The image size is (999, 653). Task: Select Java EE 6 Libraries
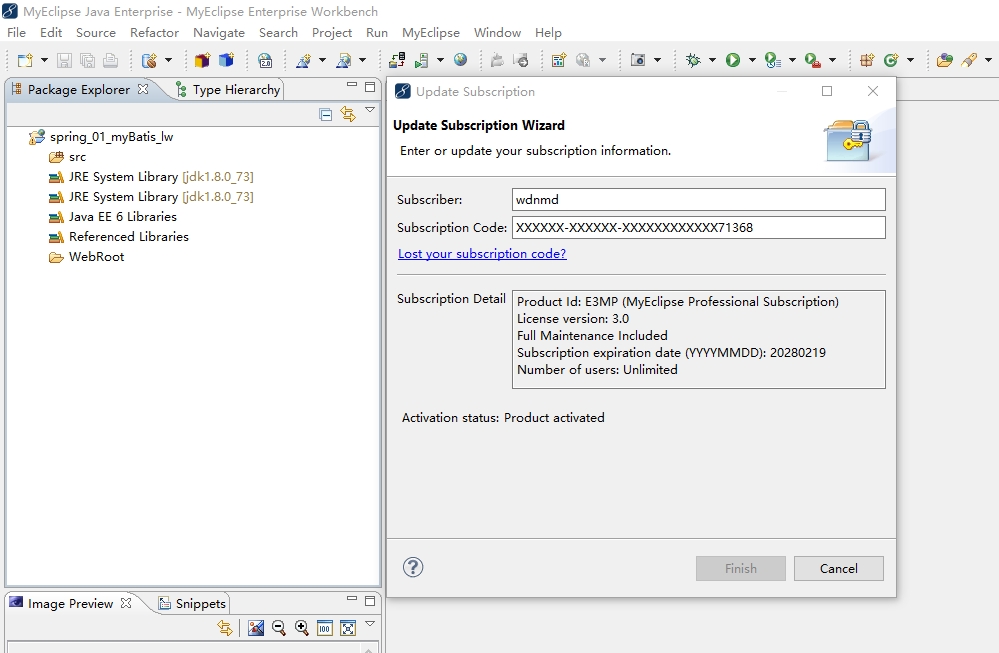click(113, 217)
